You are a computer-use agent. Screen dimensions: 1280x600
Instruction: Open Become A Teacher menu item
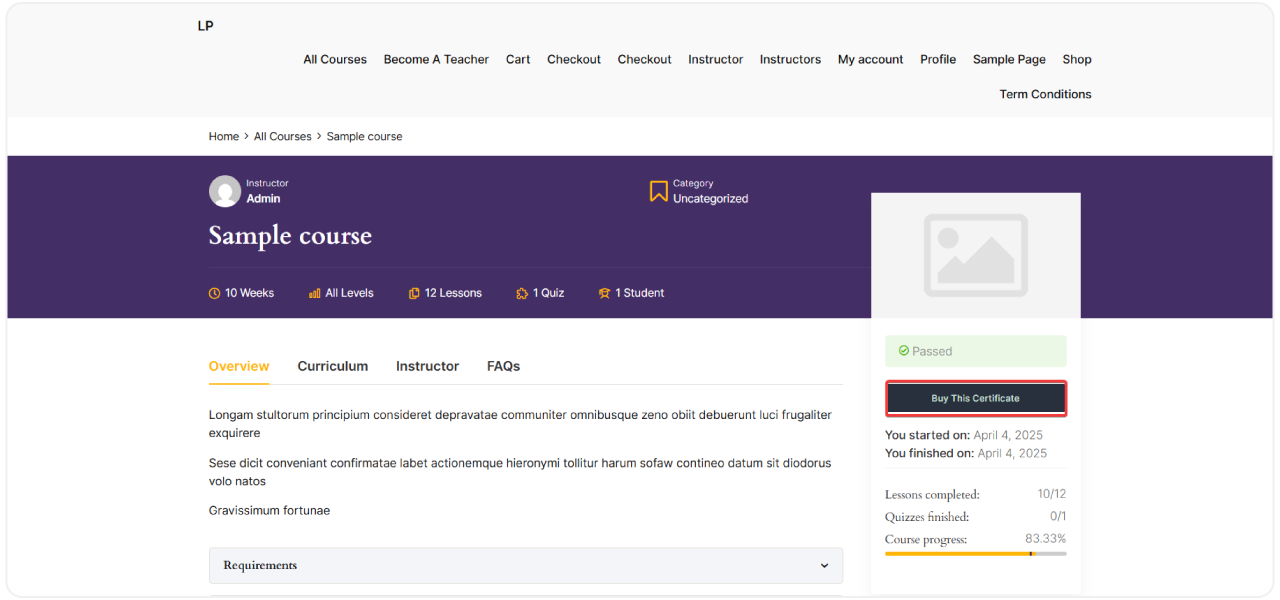(436, 59)
